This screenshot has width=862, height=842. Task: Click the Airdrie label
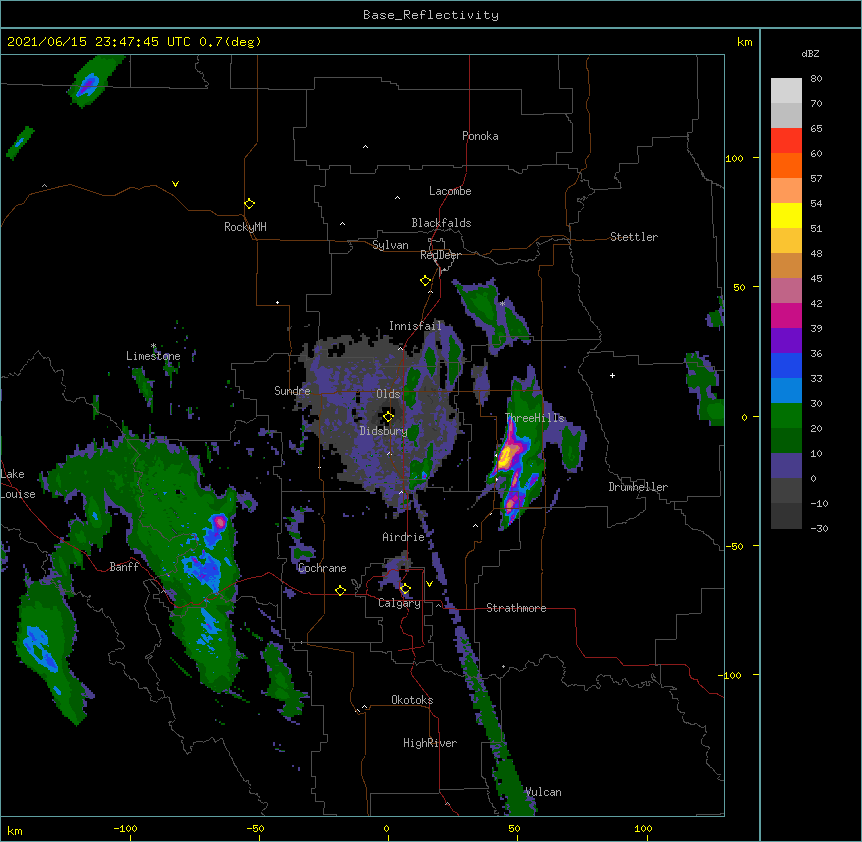point(404,537)
